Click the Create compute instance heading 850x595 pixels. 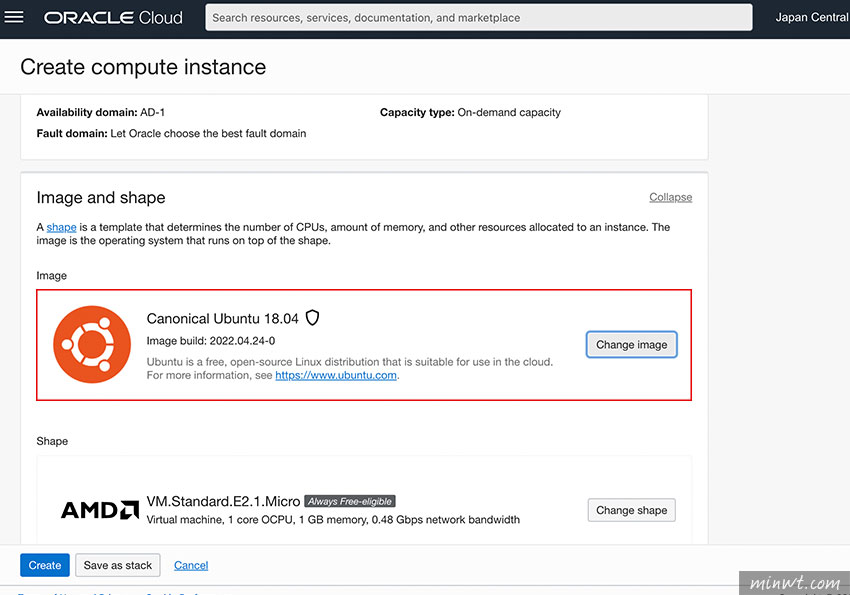click(143, 67)
